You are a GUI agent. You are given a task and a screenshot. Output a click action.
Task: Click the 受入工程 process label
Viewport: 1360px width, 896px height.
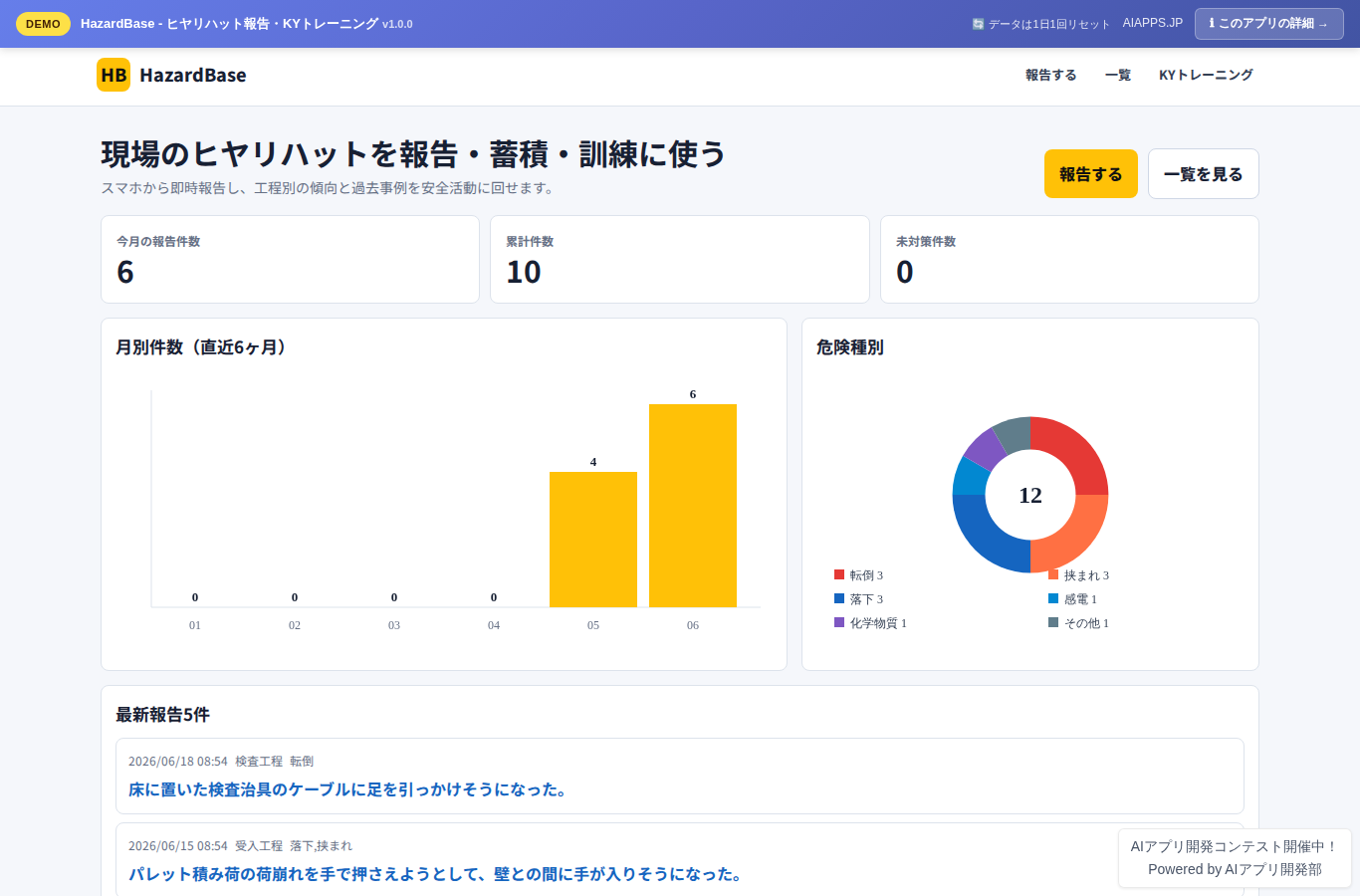click(x=259, y=846)
